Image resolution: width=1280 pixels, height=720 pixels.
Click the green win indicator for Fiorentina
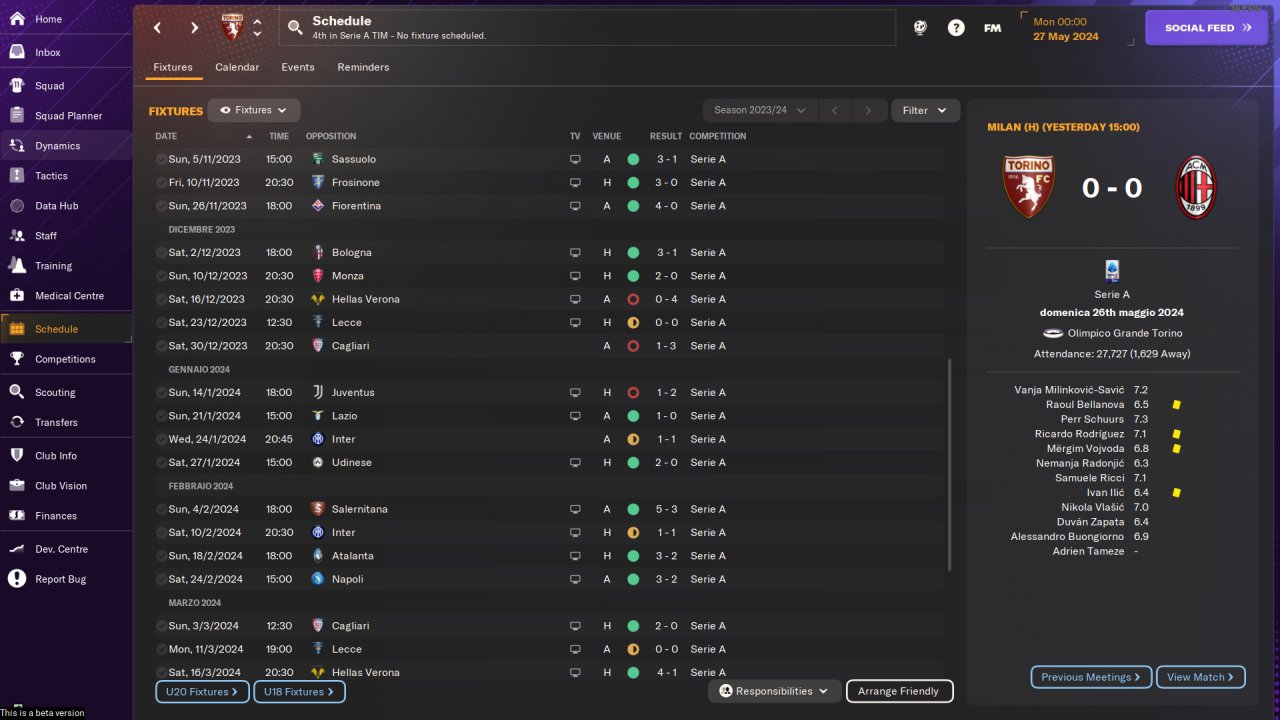(x=633, y=206)
